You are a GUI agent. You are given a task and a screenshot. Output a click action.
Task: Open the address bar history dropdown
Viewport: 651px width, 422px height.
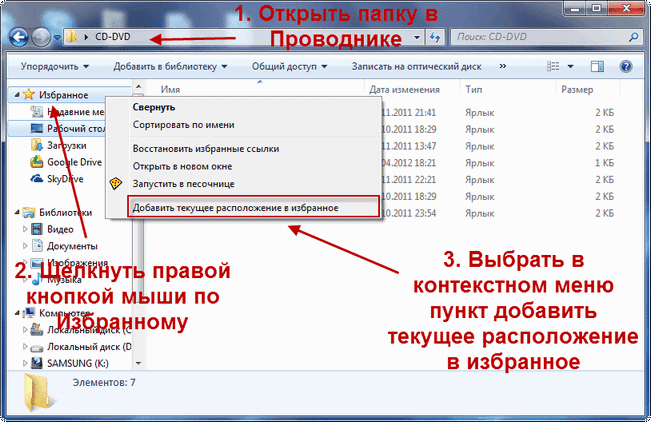[x=417, y=37]
